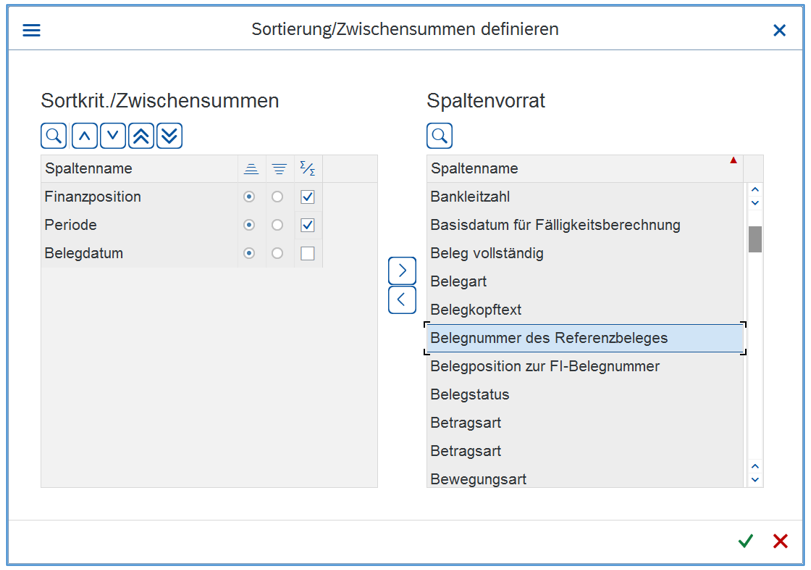Click search icon under Spaltenvorrat
Viewport: 811px width, 570px height.
click(x=439, y=135)
